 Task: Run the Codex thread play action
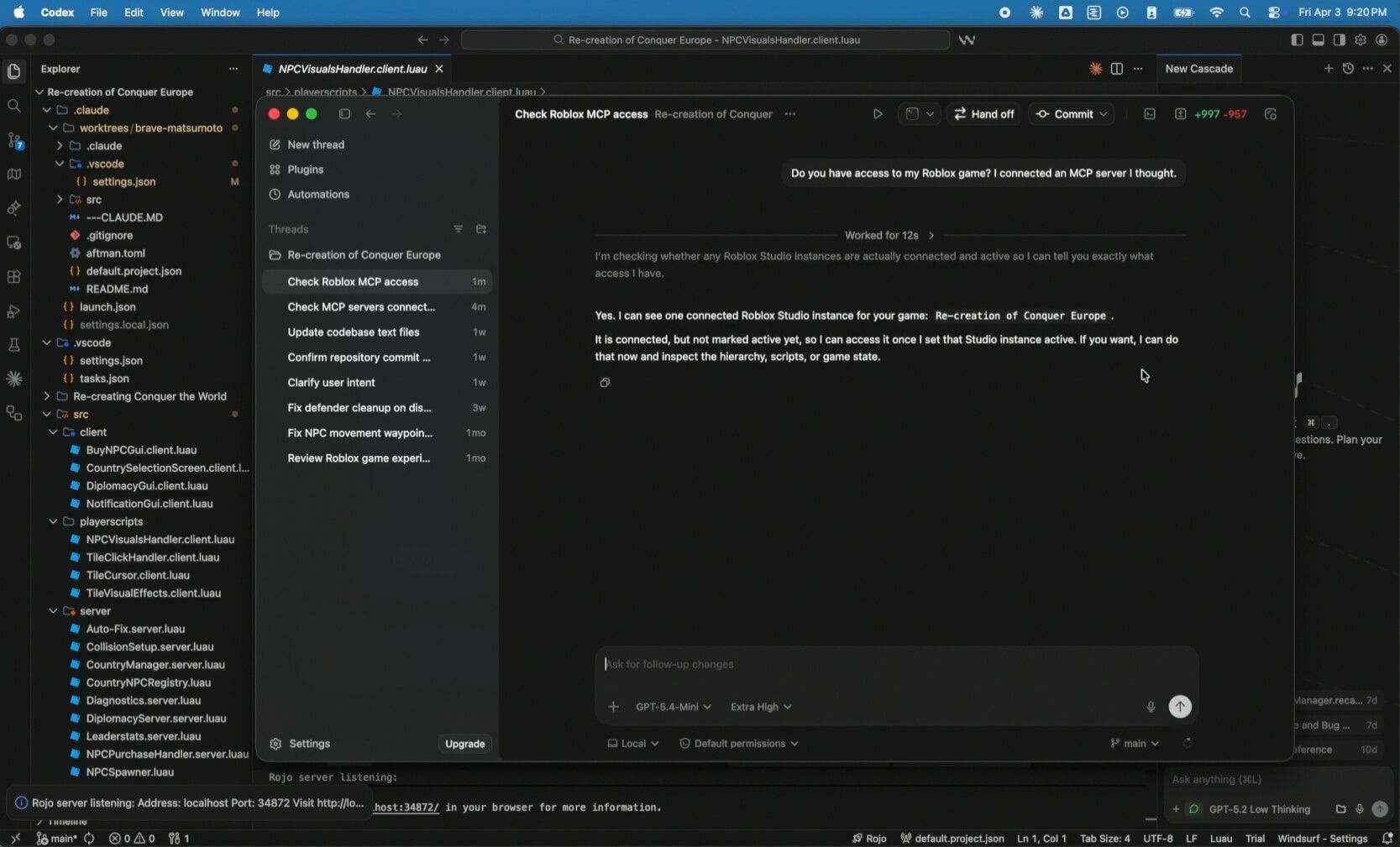tap(878, 114)
